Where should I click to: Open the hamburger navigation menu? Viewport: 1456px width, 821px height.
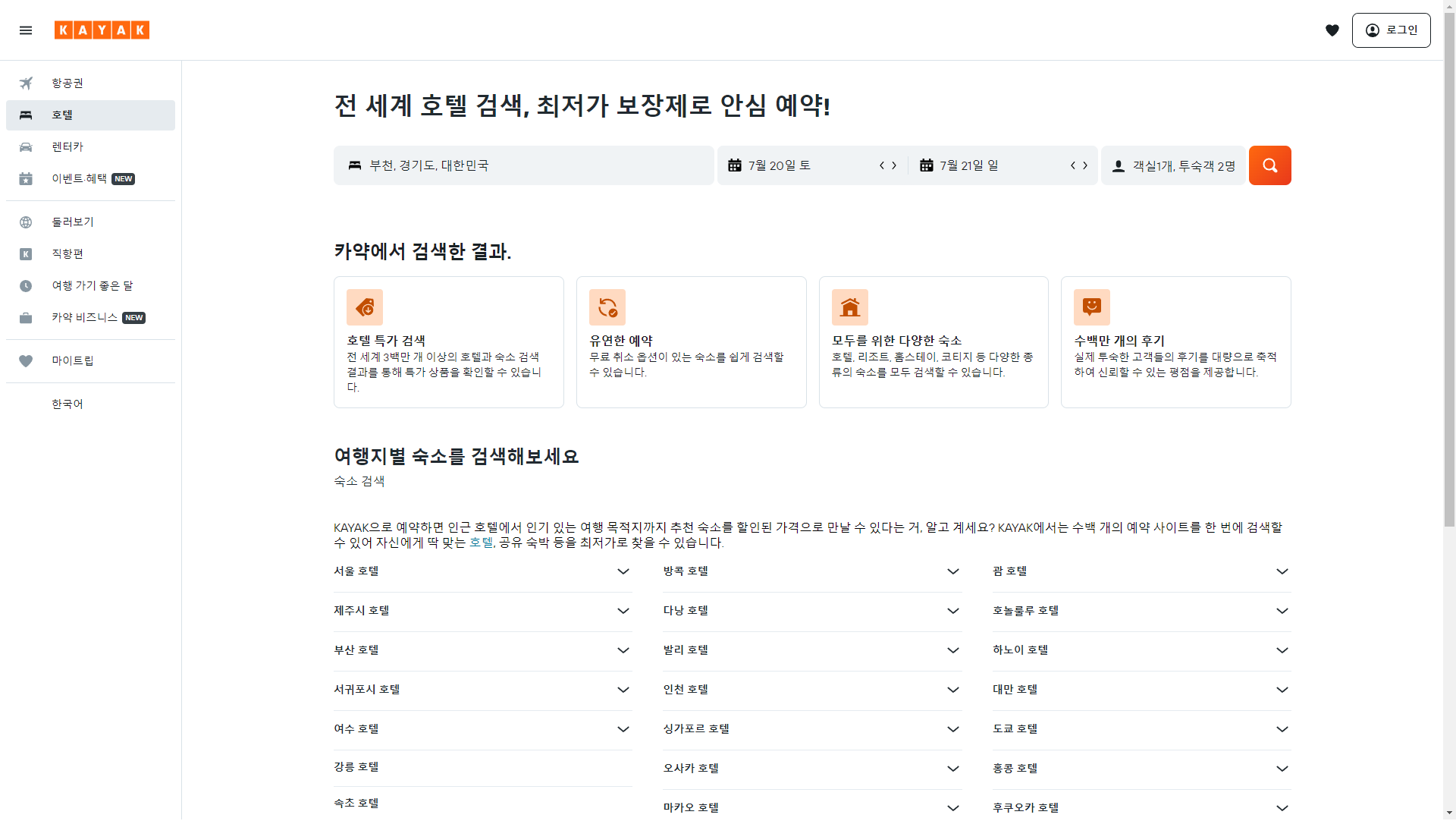[26, 30]
